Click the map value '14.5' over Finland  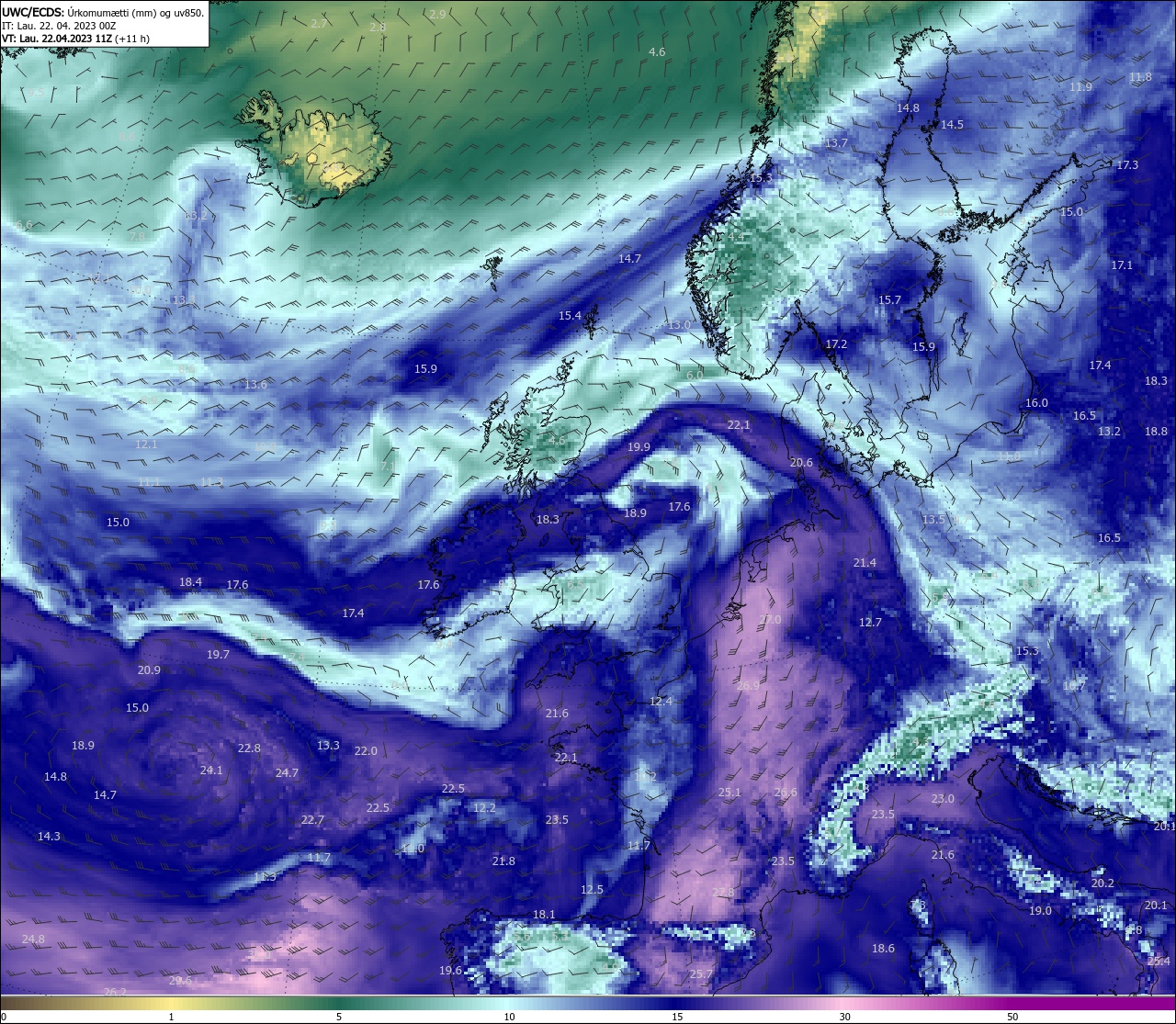tap(952, 124)
